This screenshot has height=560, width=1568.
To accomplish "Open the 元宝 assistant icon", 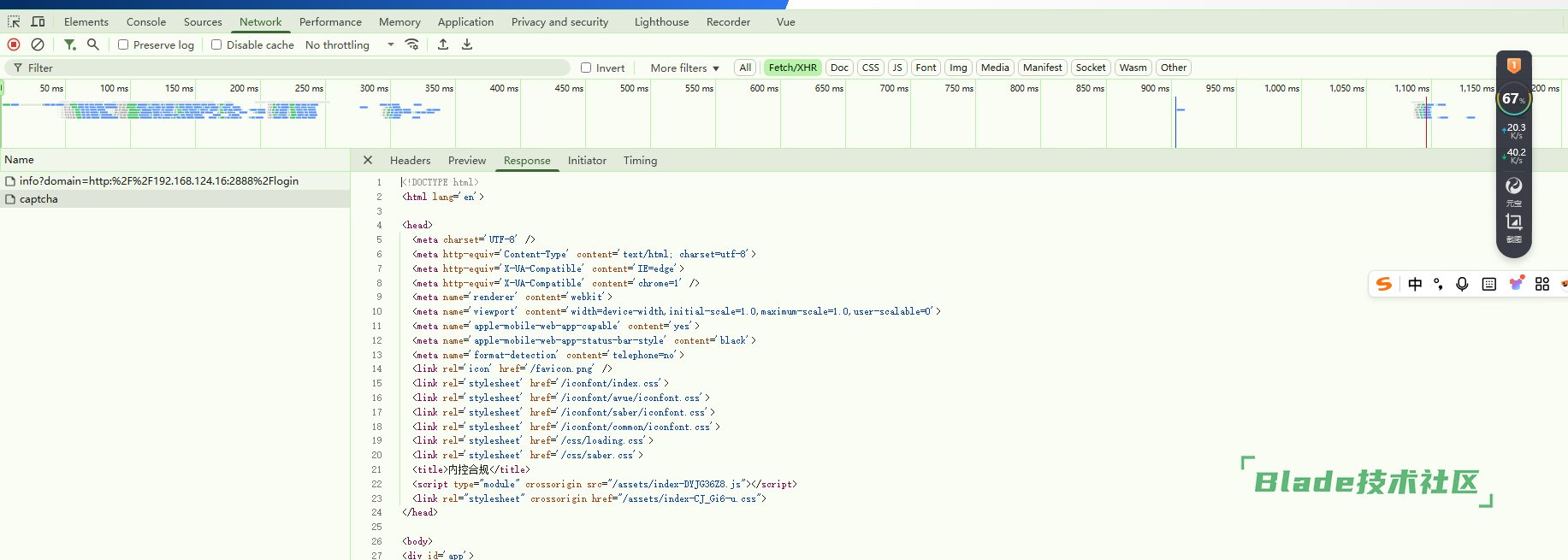I will (x=1514, y=191).
